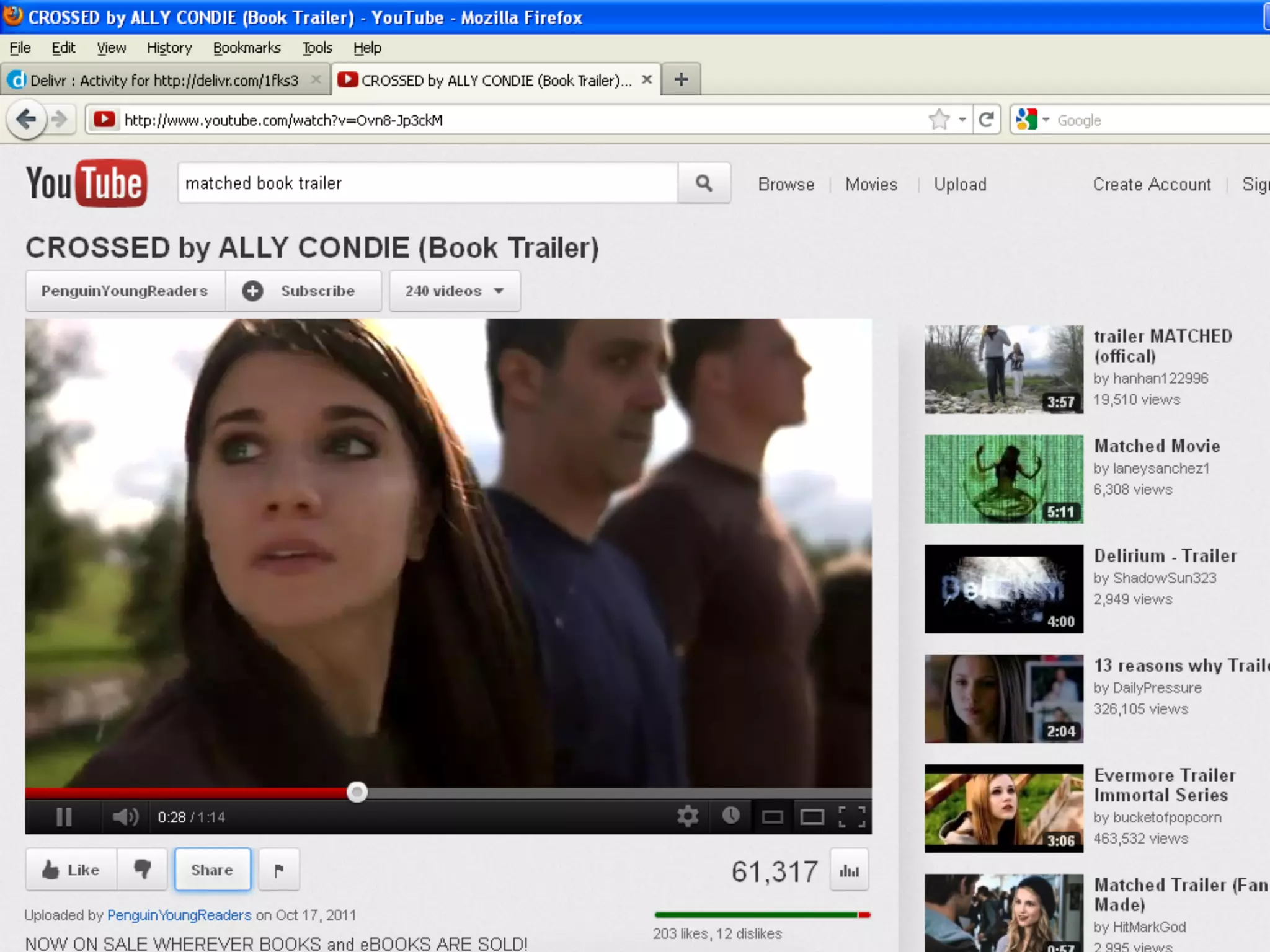The width and height of the screenshot is (1270, 952).
Task: Open video quality settings gear
Action: pos(688,816)
